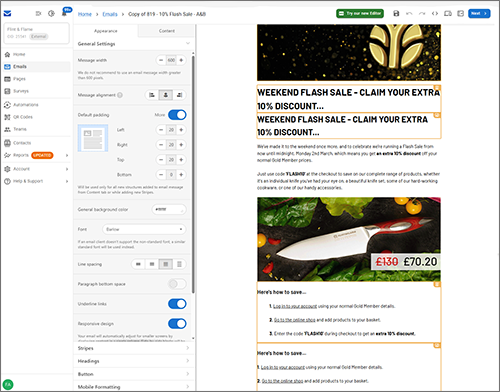The image size is (500, 392).
Task: Align message to the right
Action: point(179,95)
